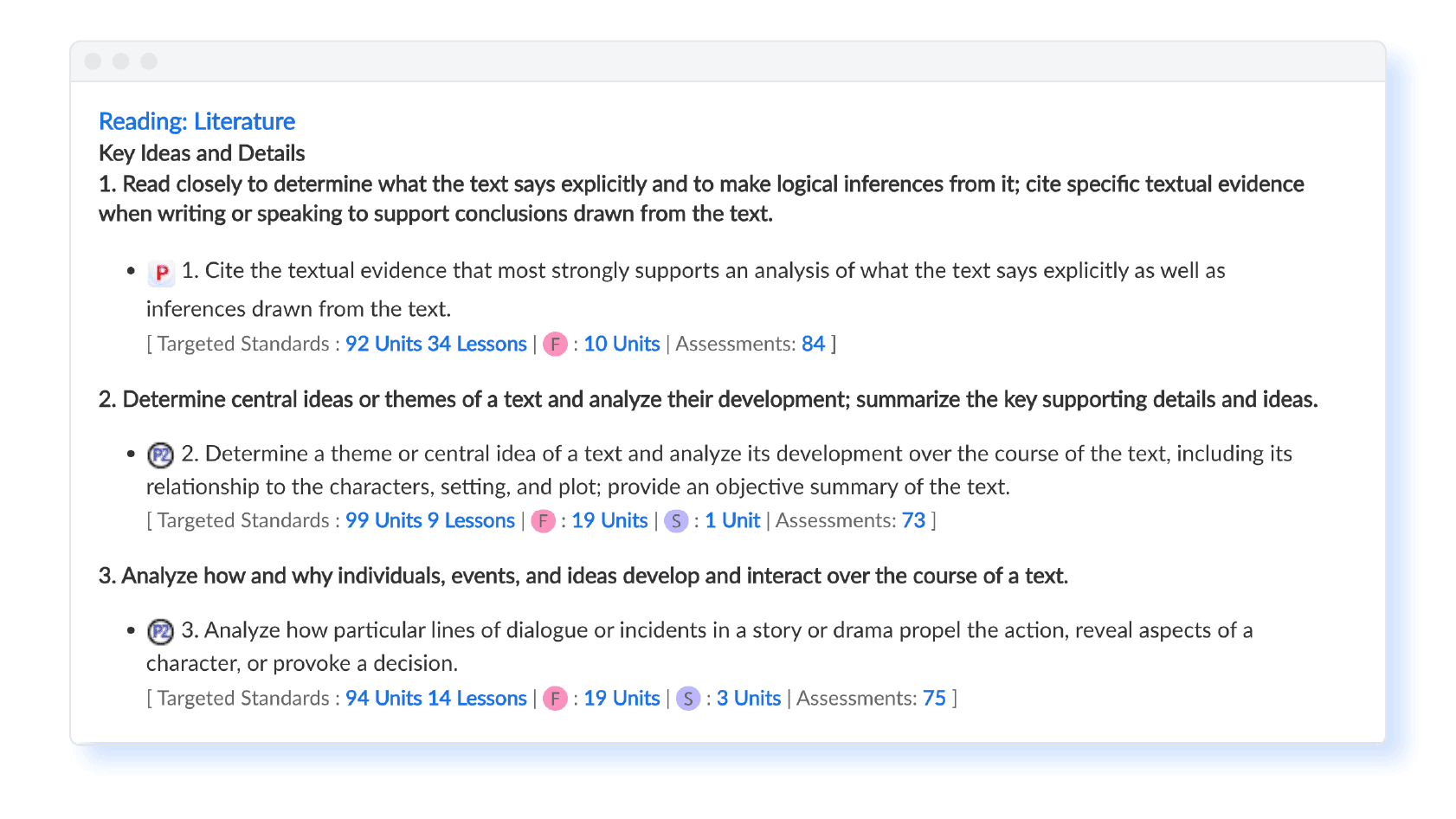Click the P2 icon beside standard 2

[x=160, y=455]
